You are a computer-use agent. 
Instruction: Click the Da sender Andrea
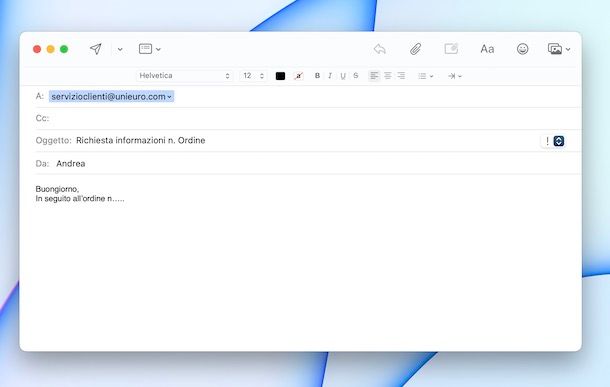[x=70, y=163]
